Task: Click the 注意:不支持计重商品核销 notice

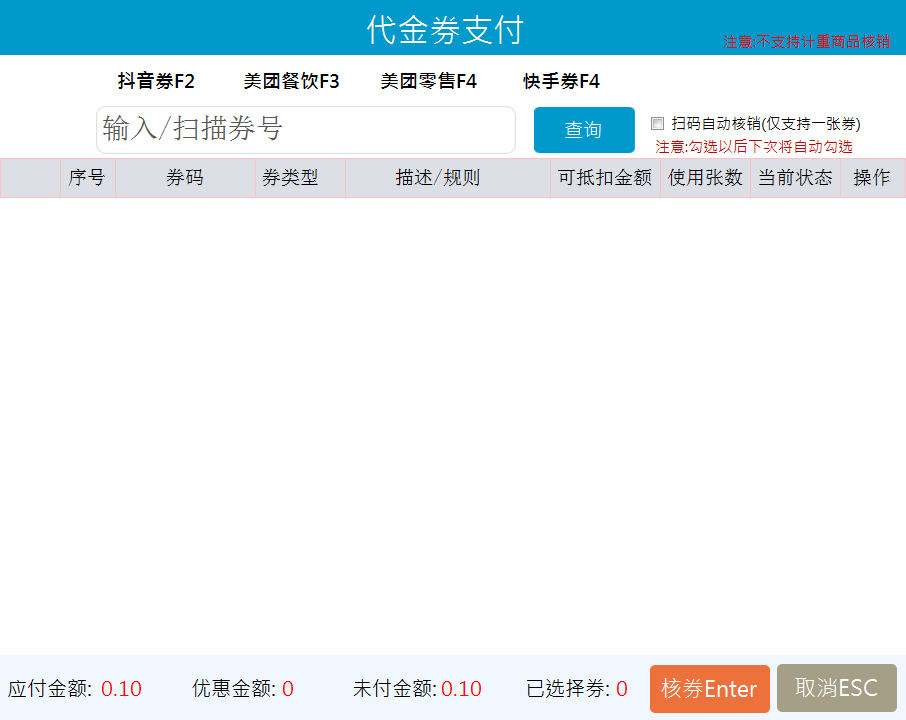Action: (x=807, y=42)
